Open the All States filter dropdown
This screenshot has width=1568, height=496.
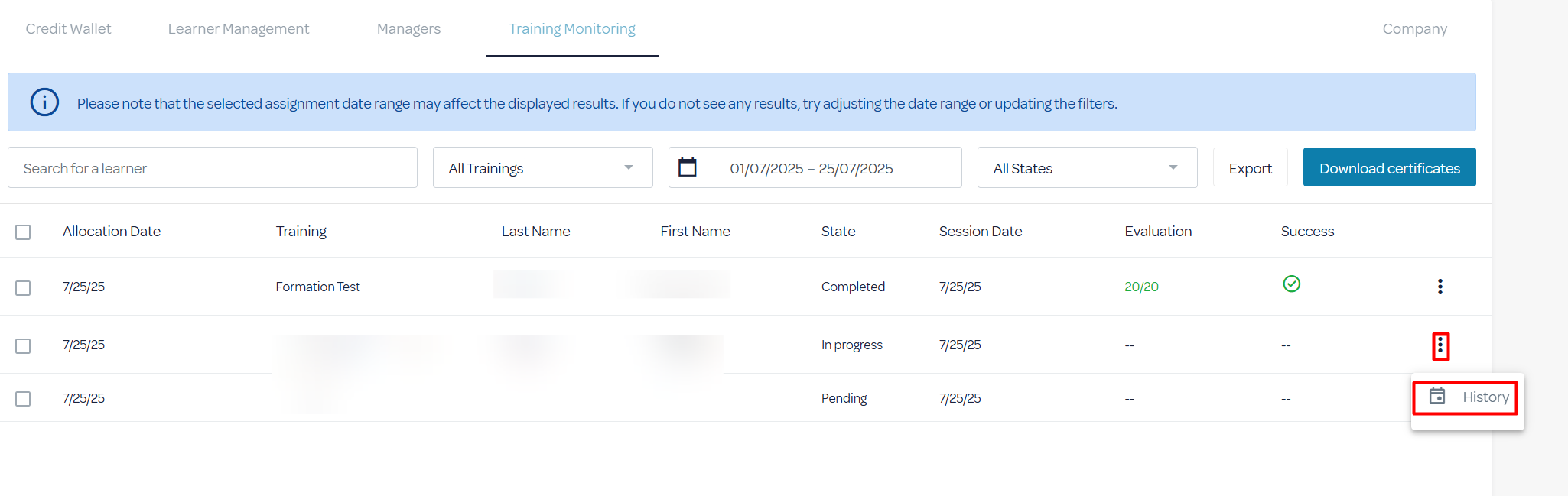[1086, 168]
